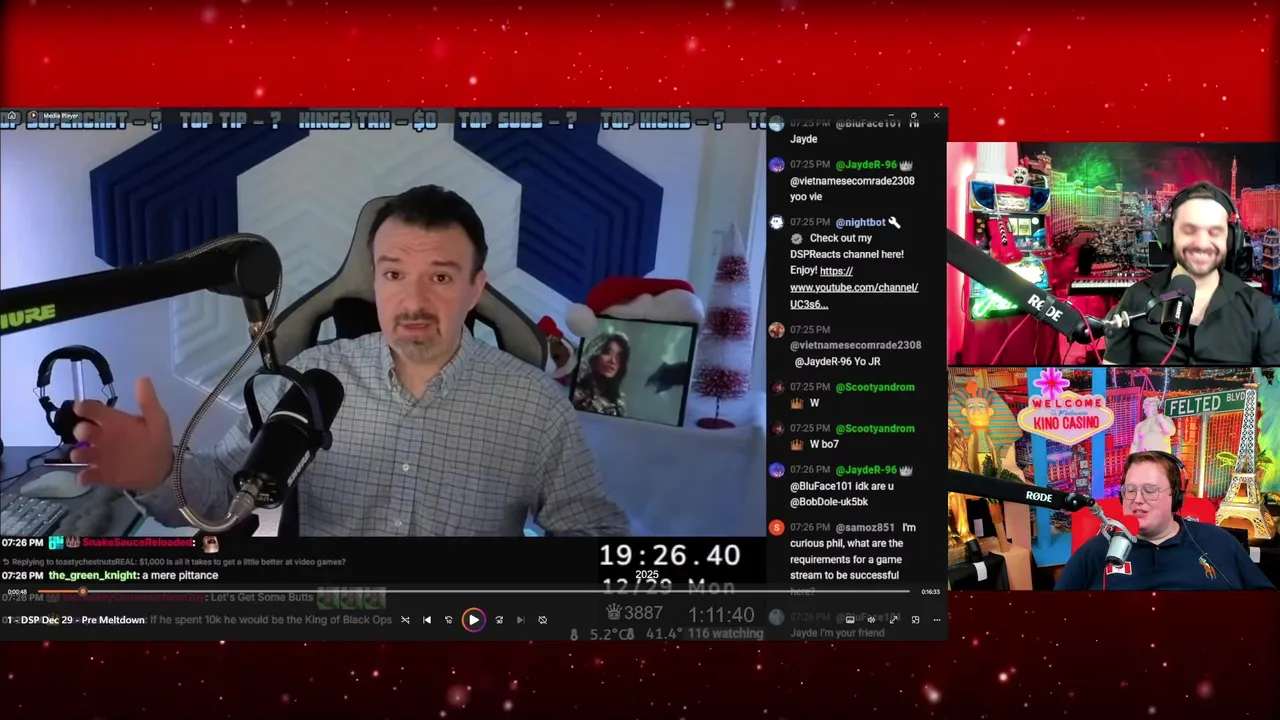Image resolution: width=1280 pixels, height=720 pixels.
Task: Close the Media Player window
Action: pyautogui.click(x=936, y=116)
